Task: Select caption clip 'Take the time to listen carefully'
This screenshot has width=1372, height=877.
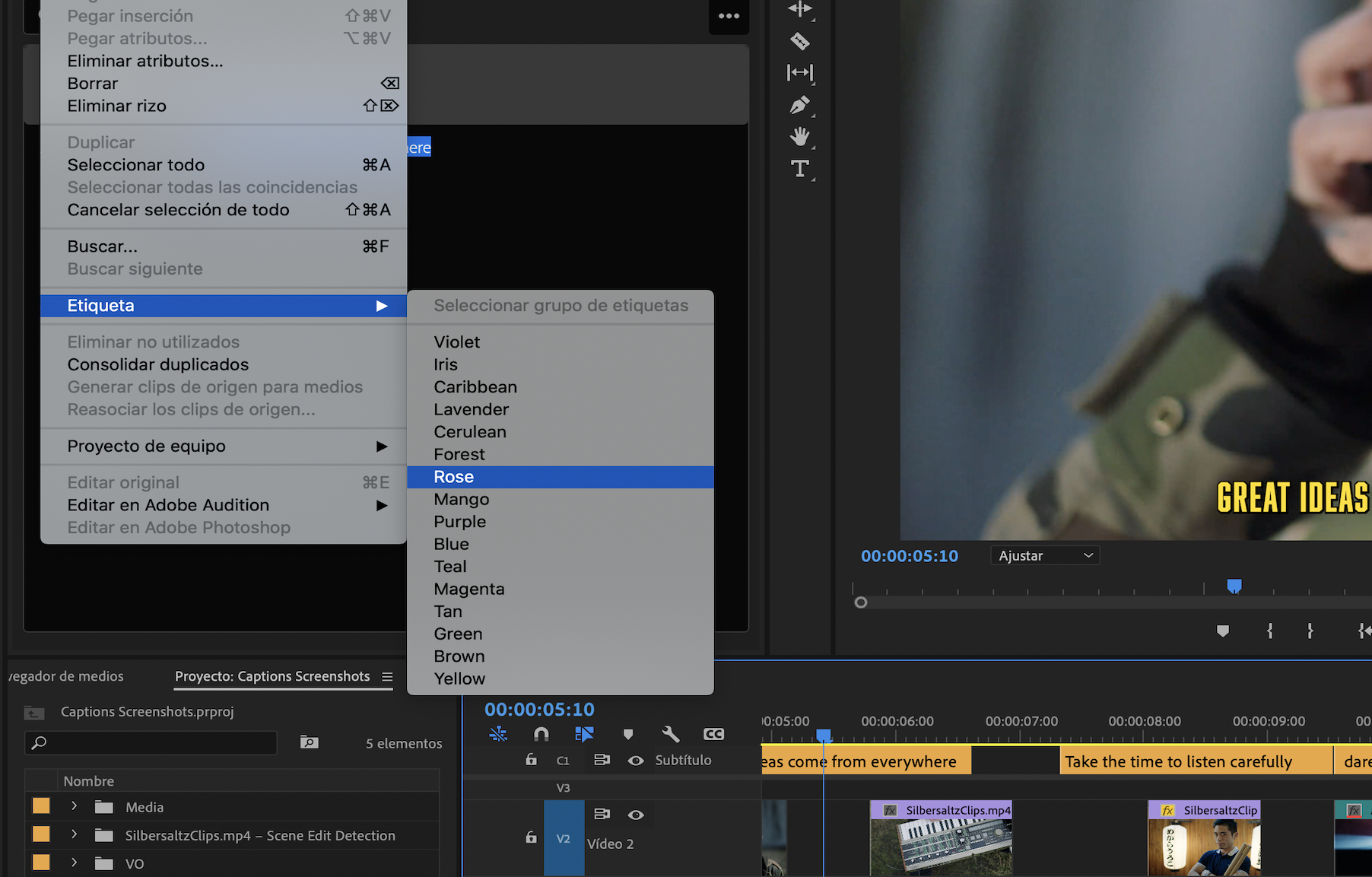Action: (1196, 761)
